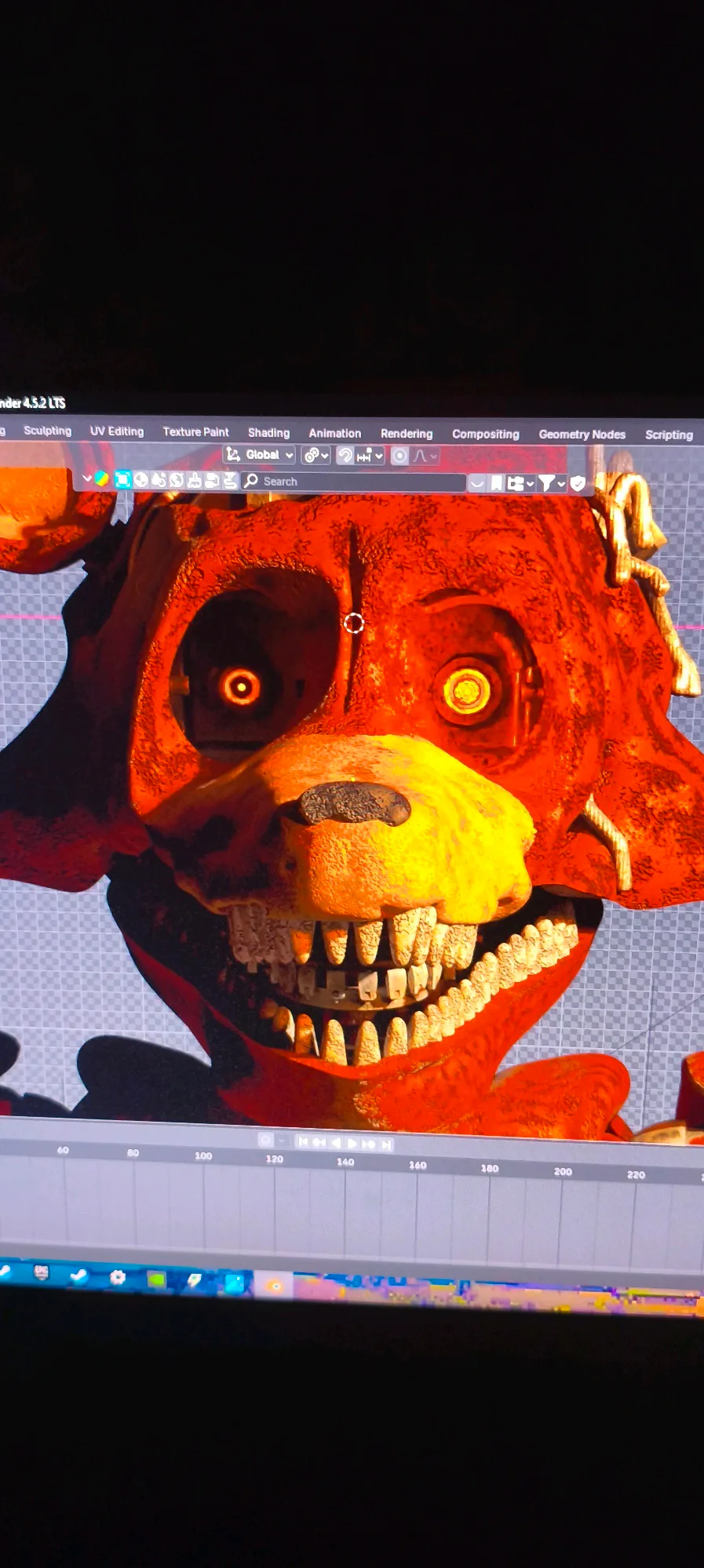This screenshot has width=704, height=1568.
Task: Switch to the Animation workspace tab
Action: 335,433
